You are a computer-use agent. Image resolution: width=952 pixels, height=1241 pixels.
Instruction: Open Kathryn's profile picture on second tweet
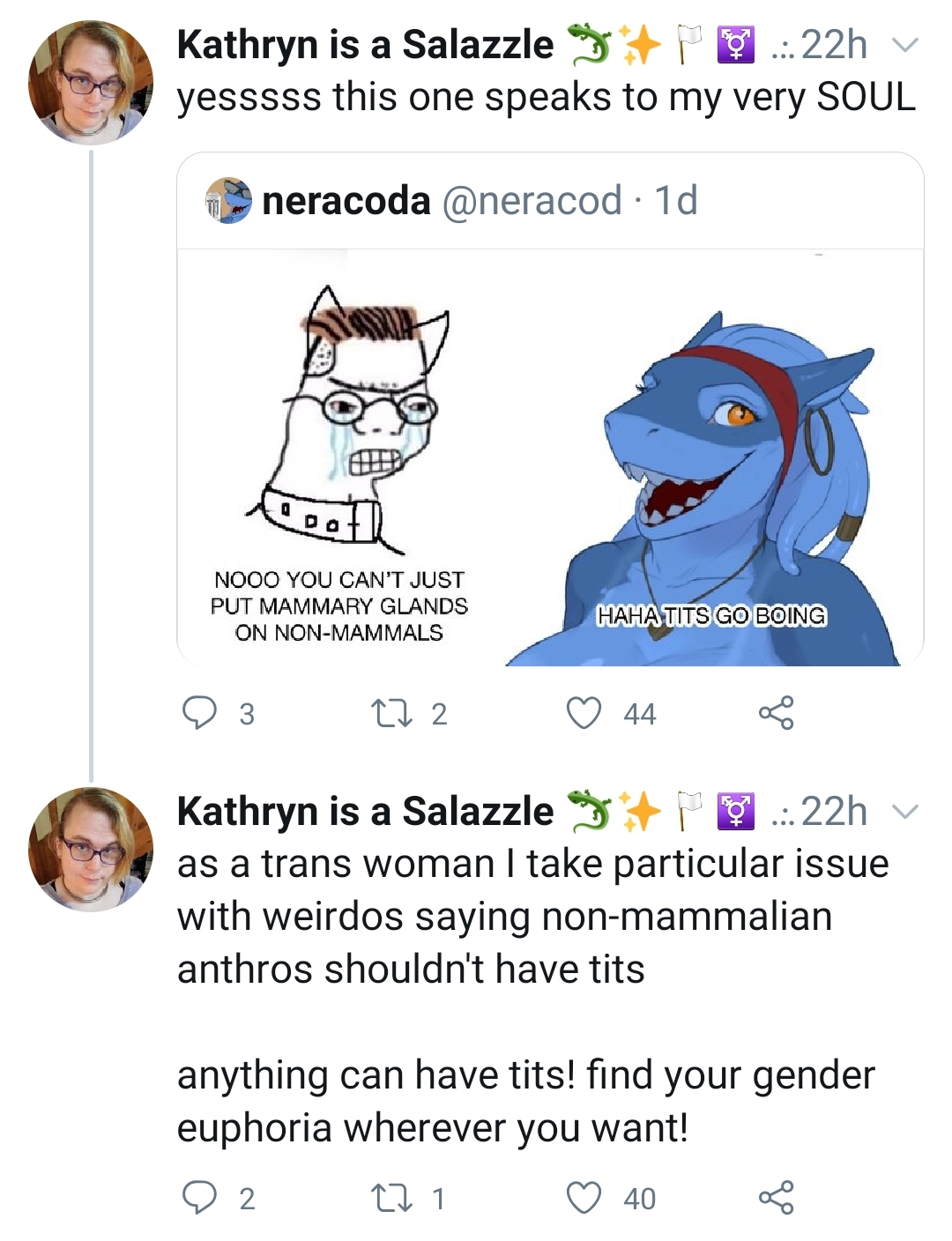(91, 850)
